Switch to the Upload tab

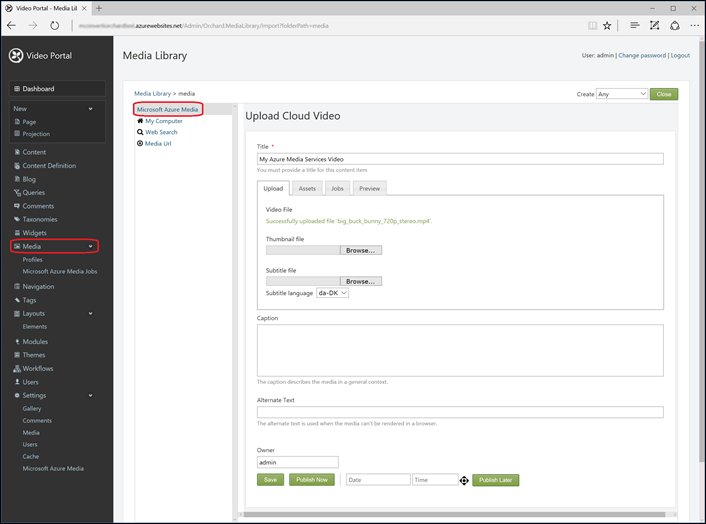pyautogui.click(x=273, y=188)
